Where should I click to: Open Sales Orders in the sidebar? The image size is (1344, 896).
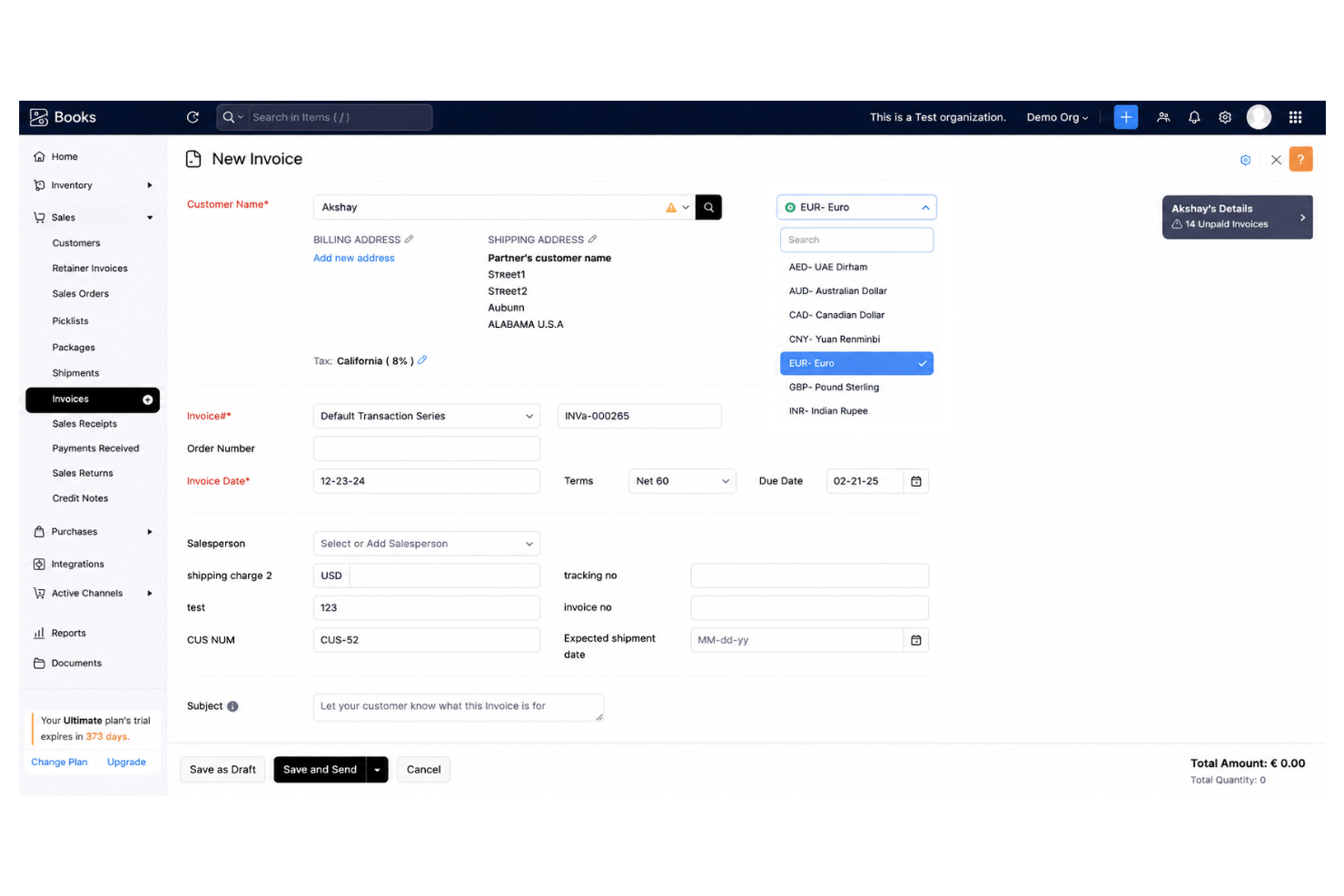click(81, 294)
